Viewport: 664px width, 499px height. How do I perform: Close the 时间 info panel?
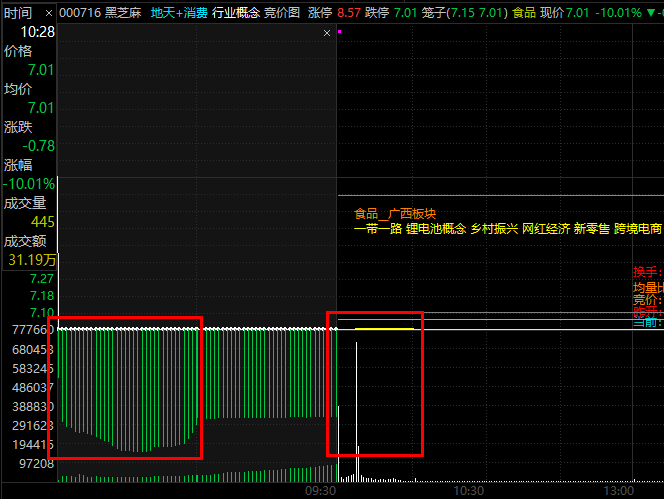(49, 14)
